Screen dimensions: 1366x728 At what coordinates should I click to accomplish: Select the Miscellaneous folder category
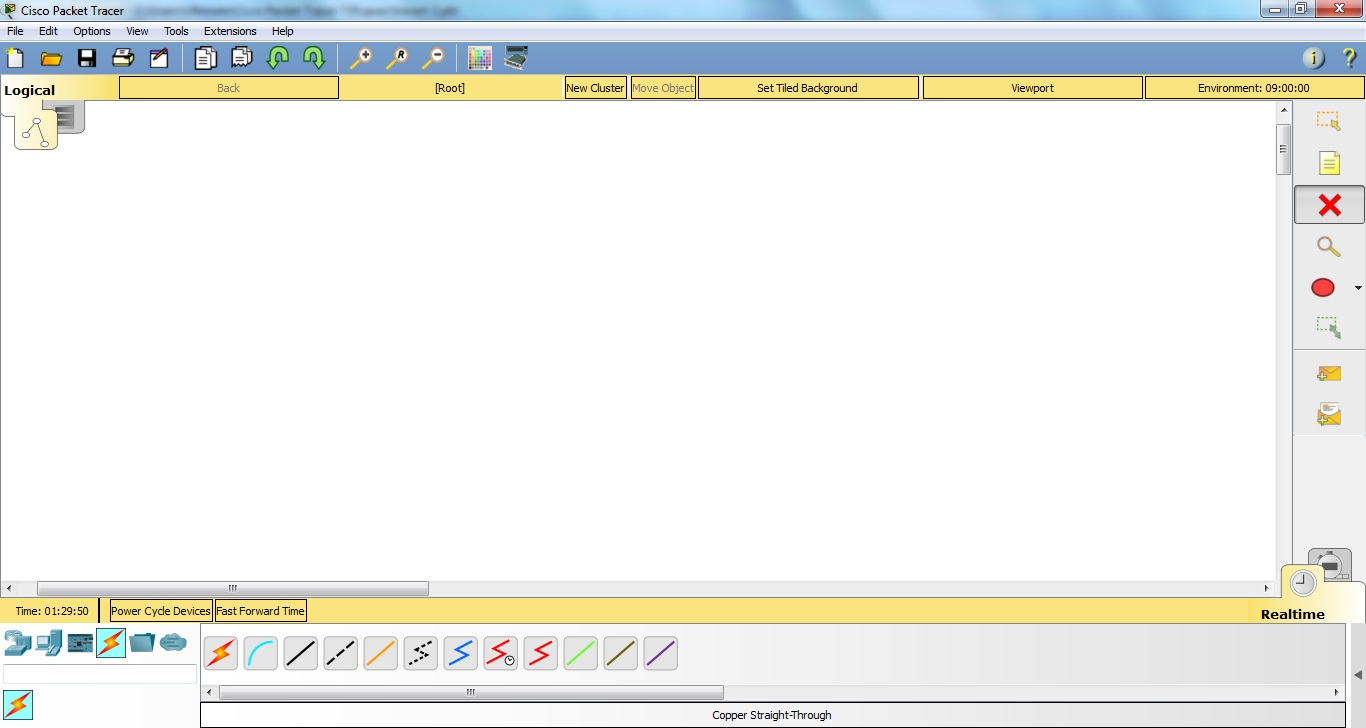142,643
